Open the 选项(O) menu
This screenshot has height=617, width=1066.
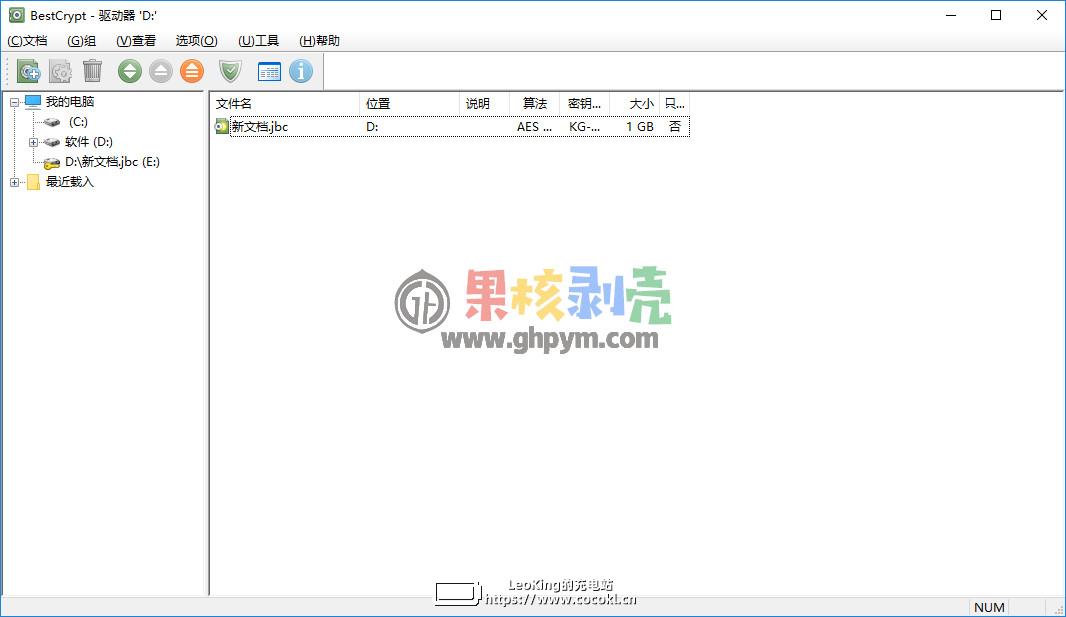[196, 41]
